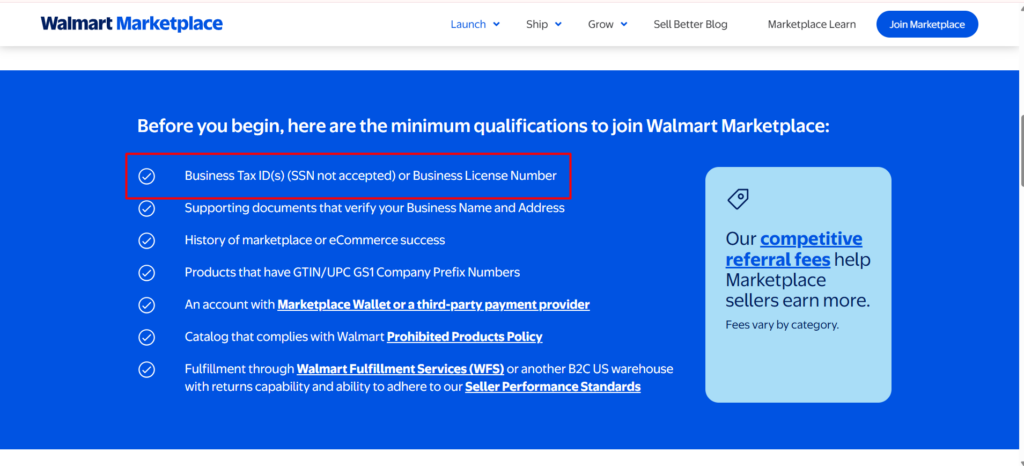Screen dimensions: 1024x466
Task: Click checkmark icon beside Business Tax ID requirement
Action: coord(147,176)
